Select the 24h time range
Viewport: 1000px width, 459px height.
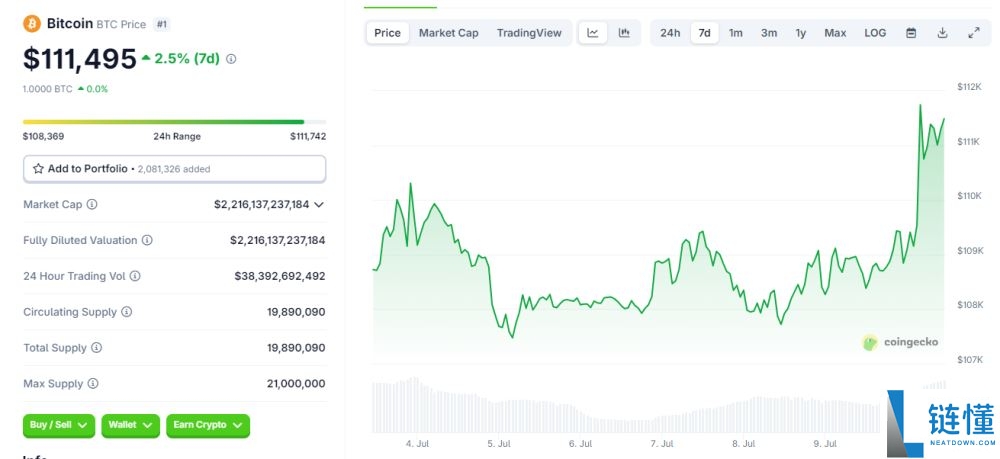click(670, 33)
